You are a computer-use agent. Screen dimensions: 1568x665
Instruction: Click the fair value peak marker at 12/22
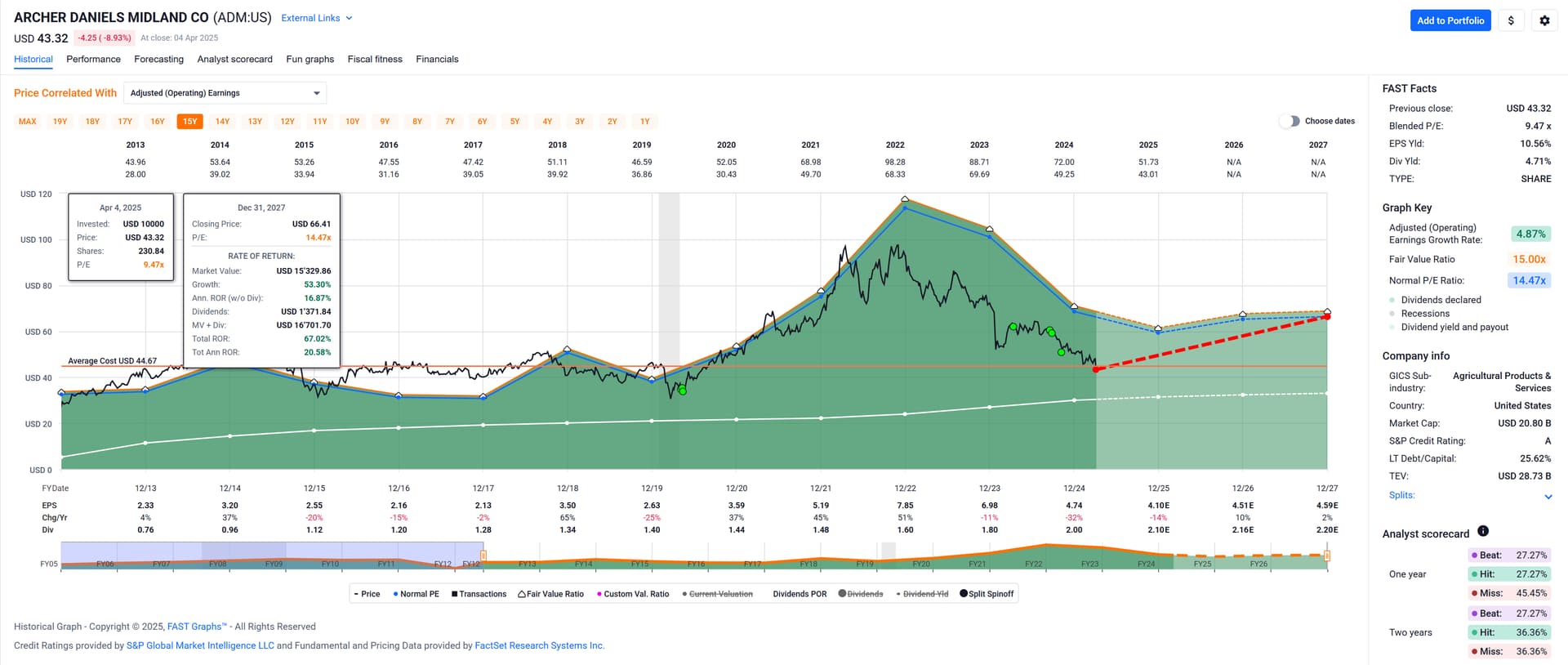point(905,199)
